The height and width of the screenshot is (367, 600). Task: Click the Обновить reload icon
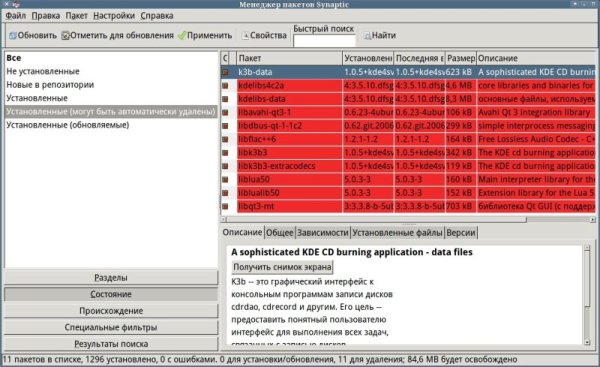coord(13,36)
